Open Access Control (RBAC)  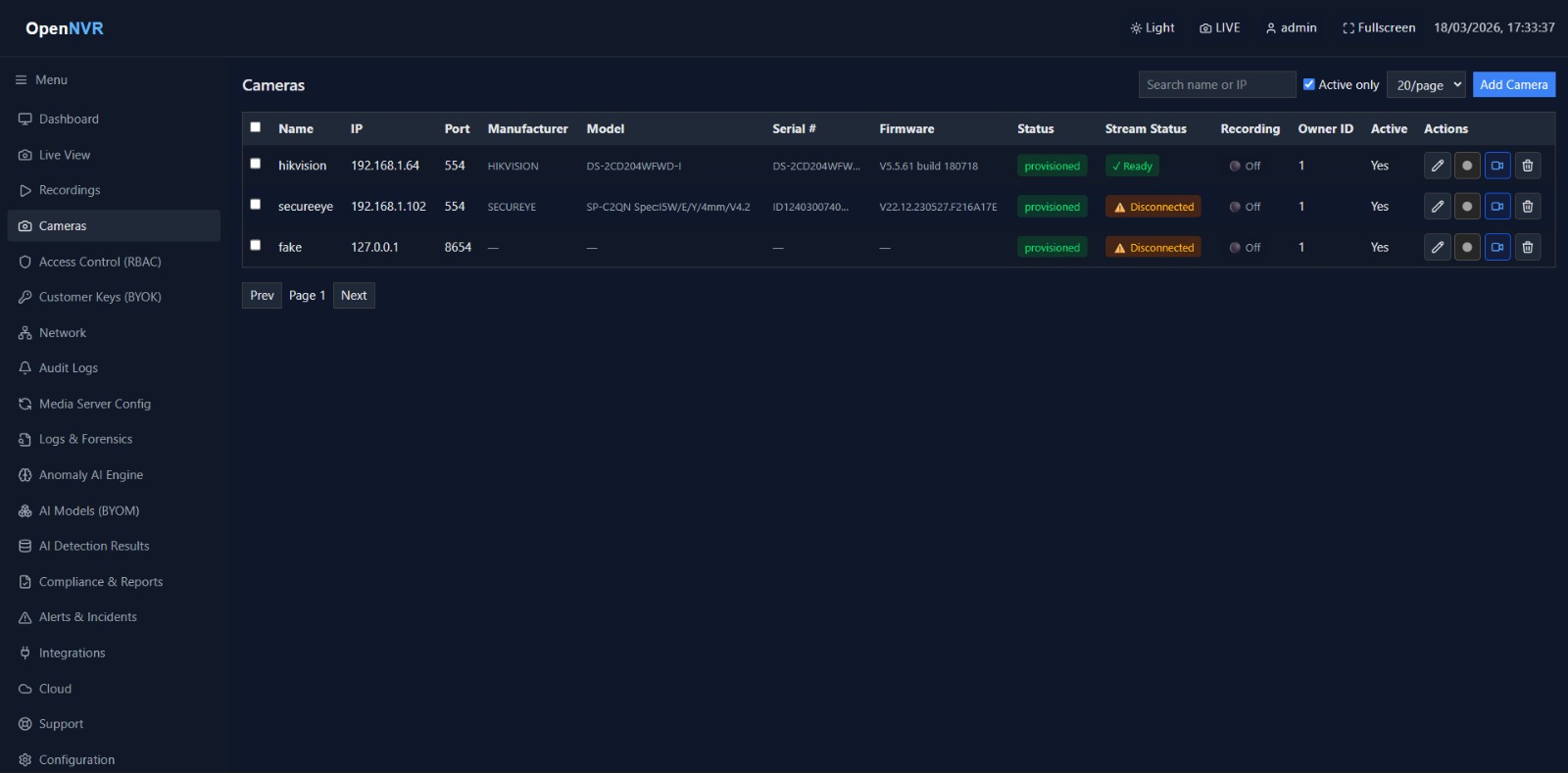(114, 262)
